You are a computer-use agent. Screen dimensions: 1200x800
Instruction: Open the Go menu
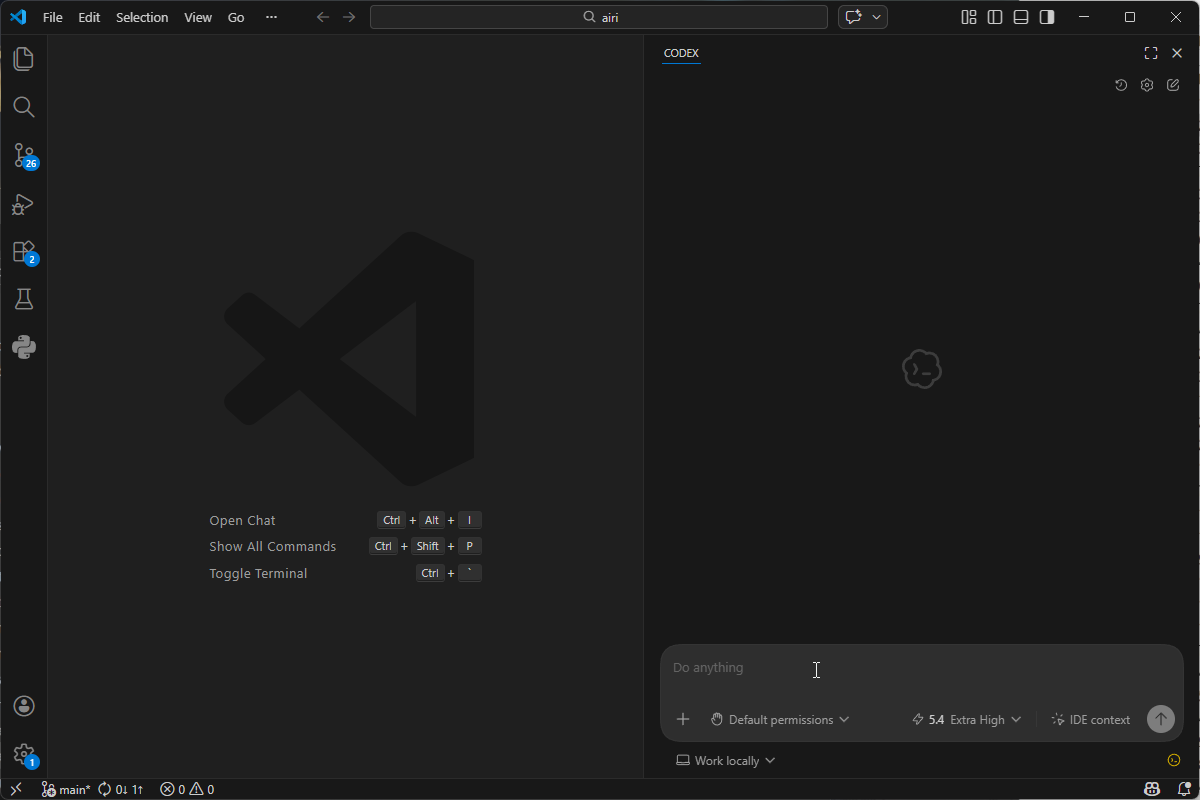236,17
